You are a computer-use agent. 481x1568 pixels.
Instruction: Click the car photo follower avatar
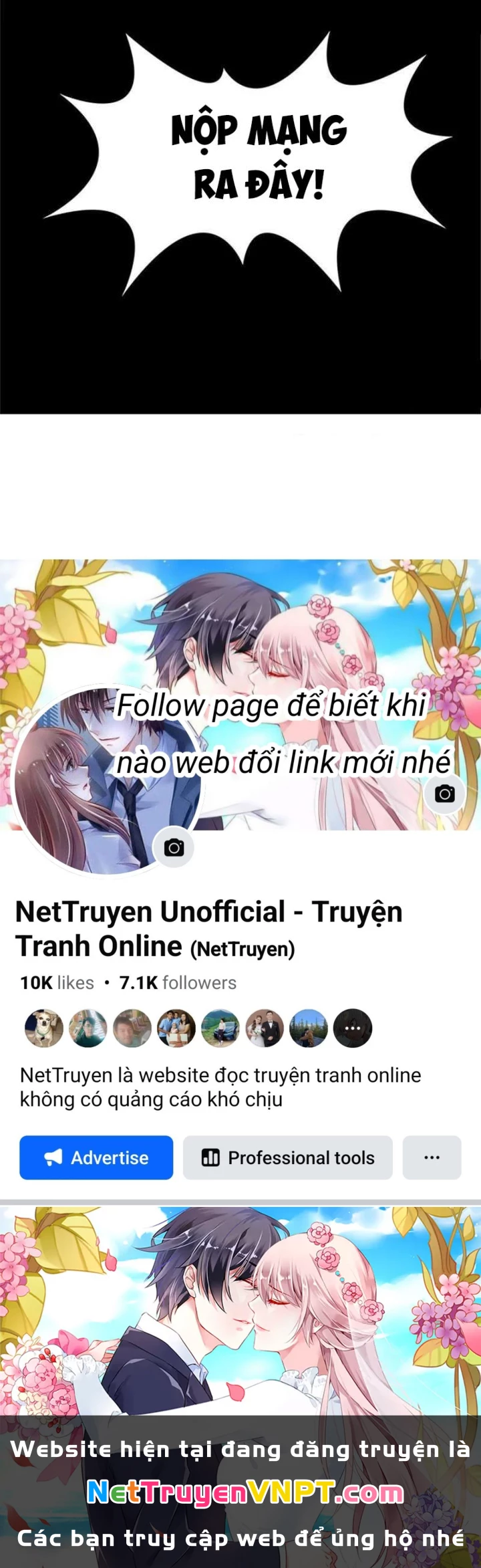tap(220, 1028)
